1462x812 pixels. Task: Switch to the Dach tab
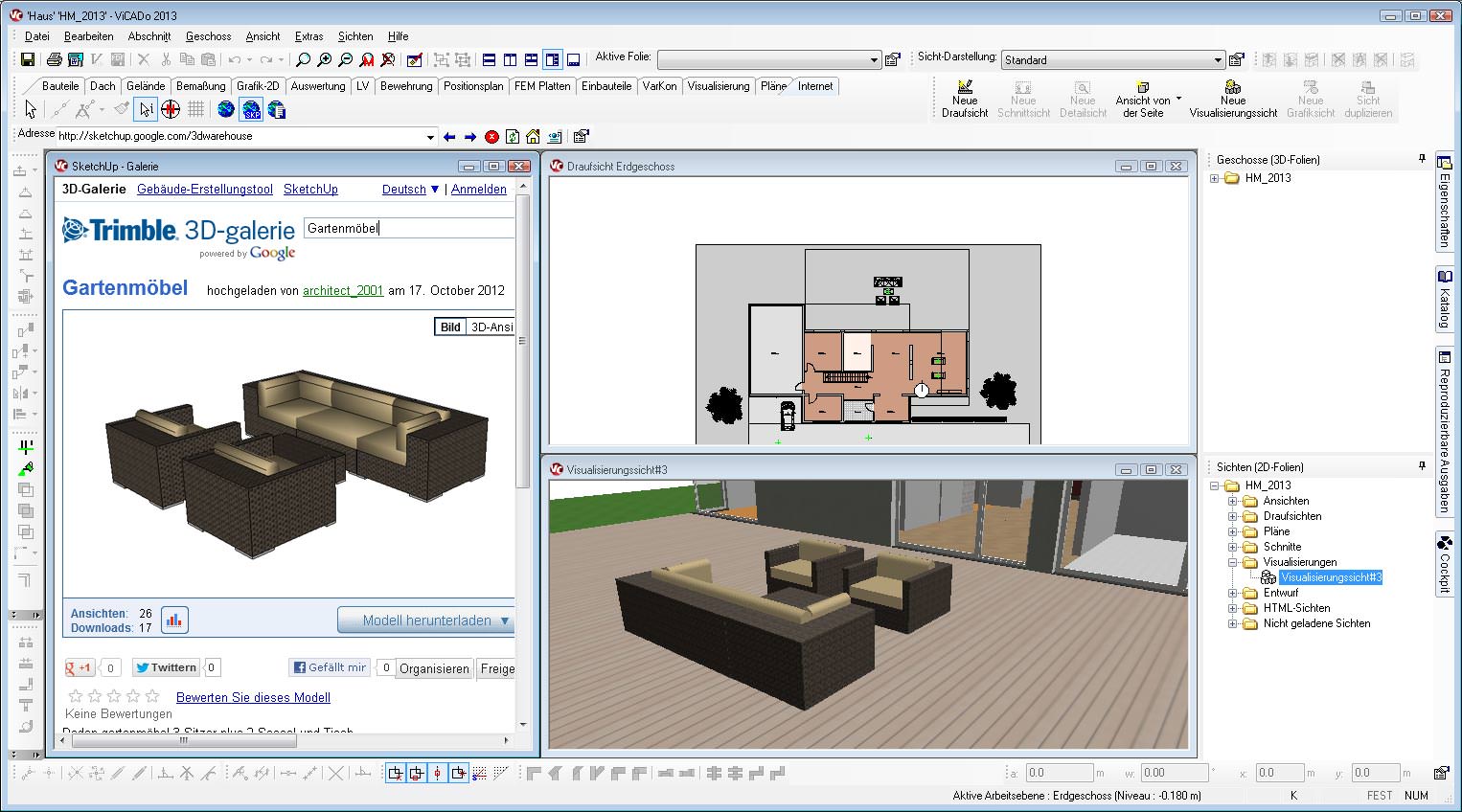103,86
